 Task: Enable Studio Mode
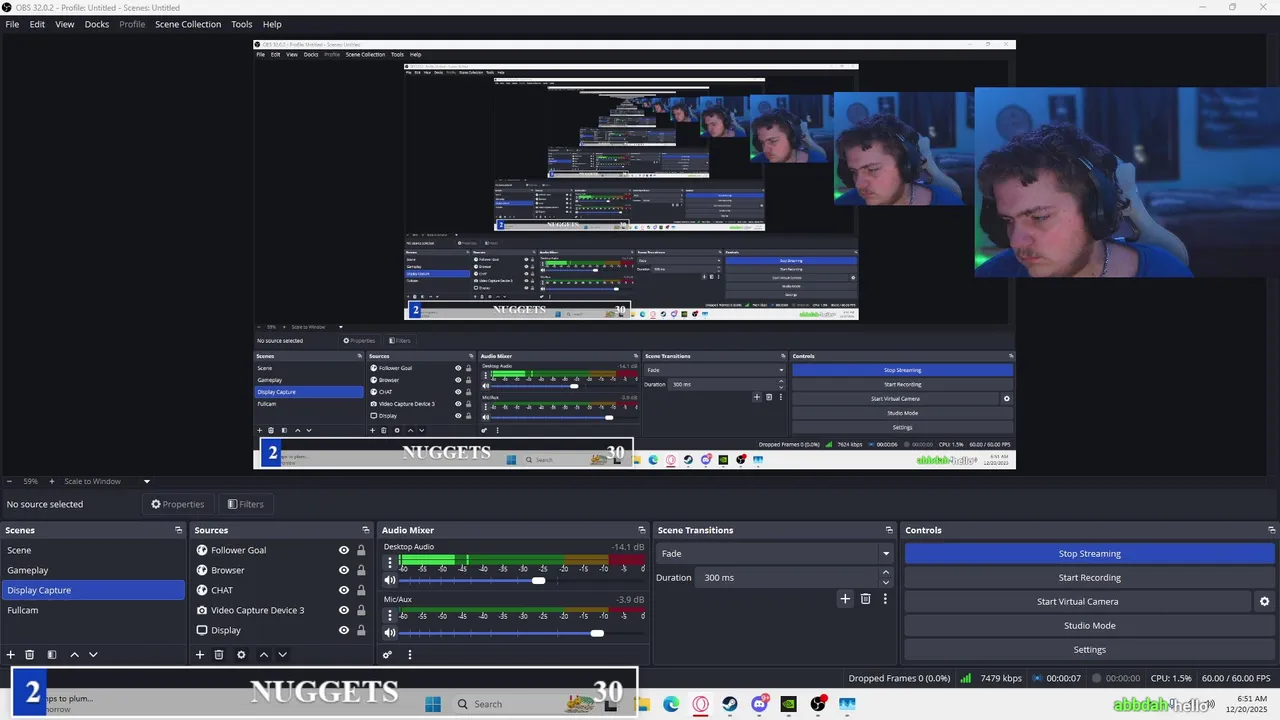(1089, 625)
